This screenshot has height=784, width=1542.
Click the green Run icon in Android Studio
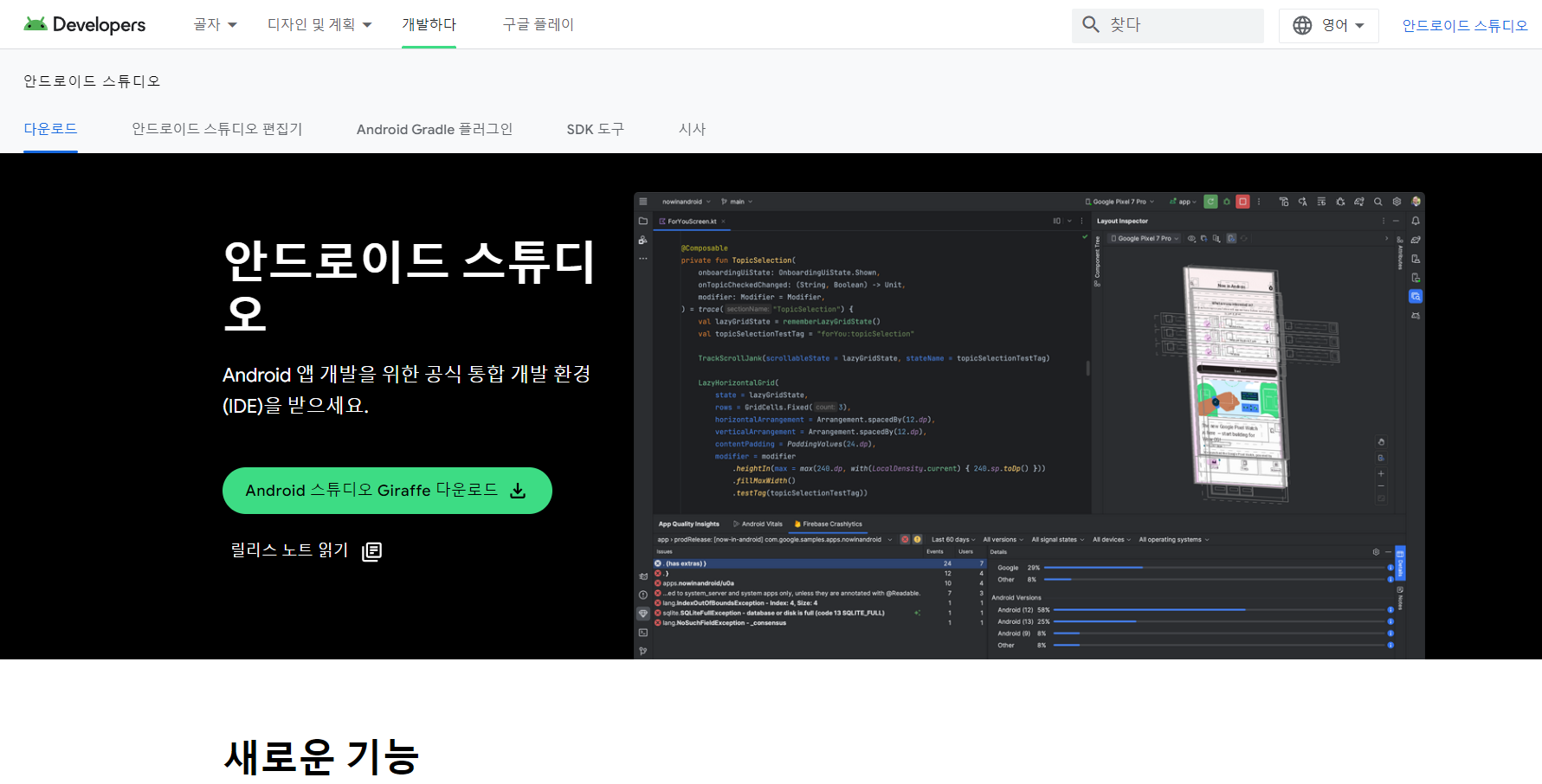tap(1210, 201)
